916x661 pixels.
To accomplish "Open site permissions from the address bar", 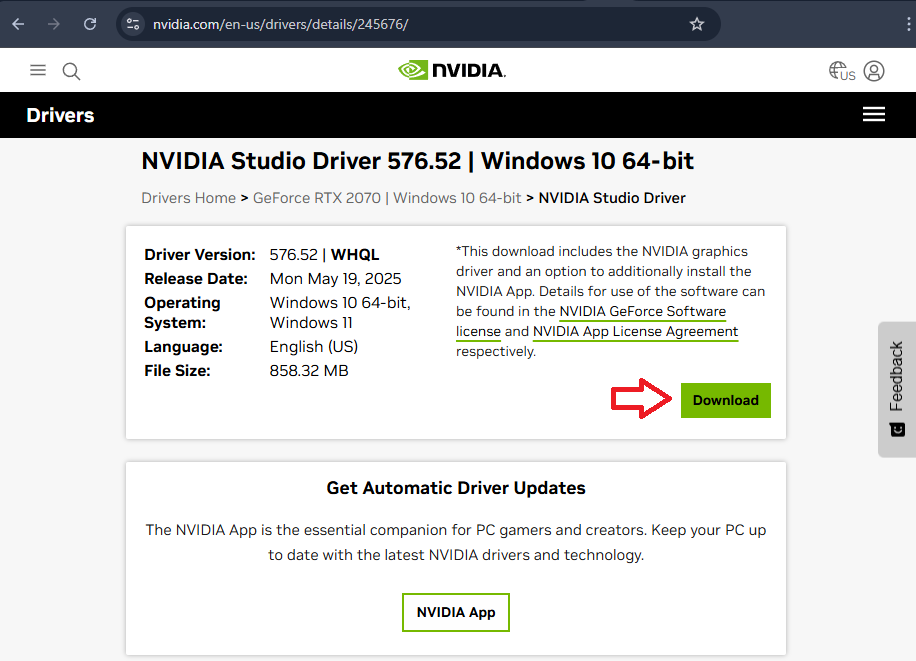I will click(132, 24).
